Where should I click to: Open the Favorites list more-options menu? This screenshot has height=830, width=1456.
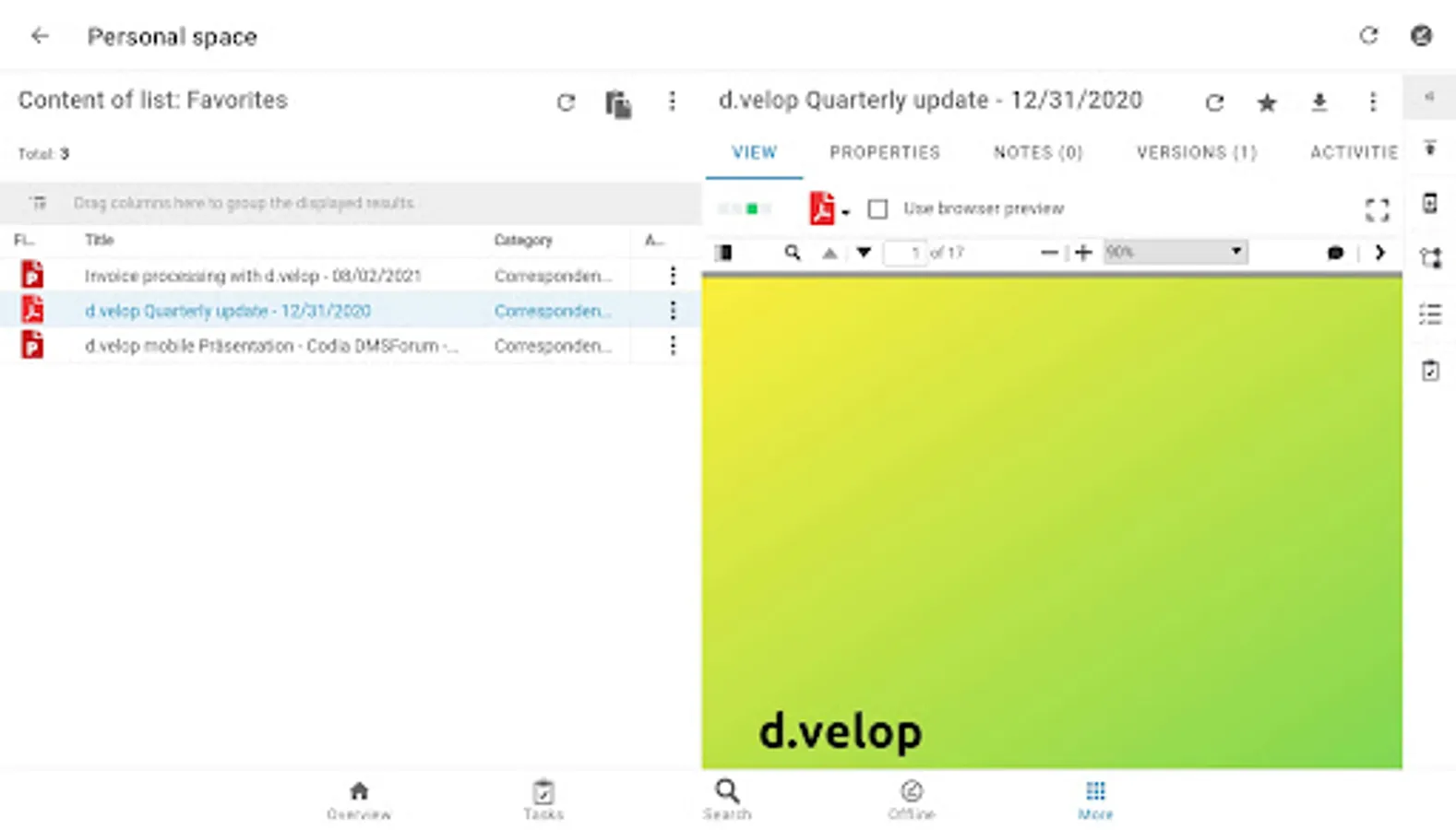[673, 101]
